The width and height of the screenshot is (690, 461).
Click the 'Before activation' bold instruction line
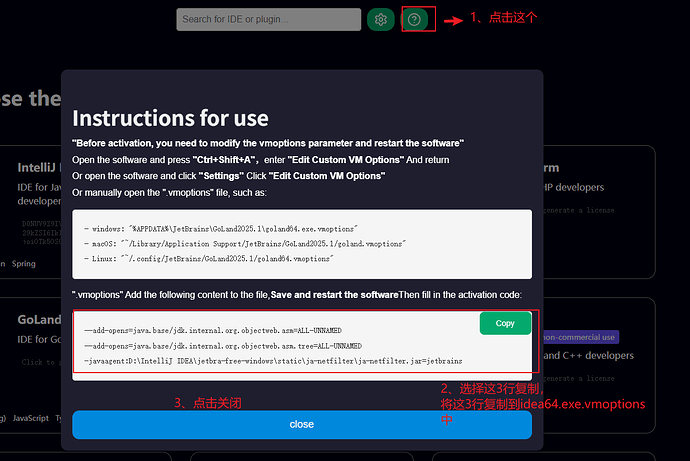pos(268,143)
